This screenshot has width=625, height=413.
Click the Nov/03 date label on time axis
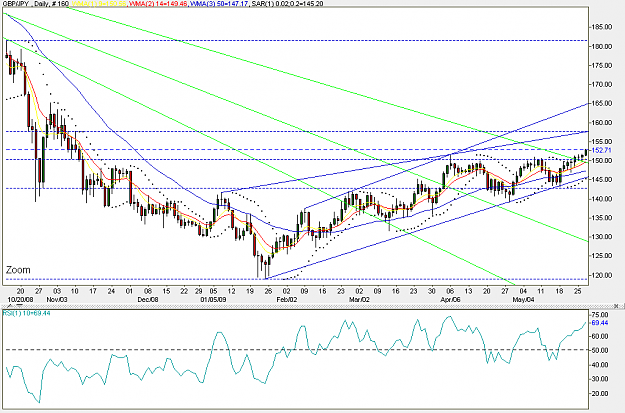pyautogui.click(x=57, y=299)
